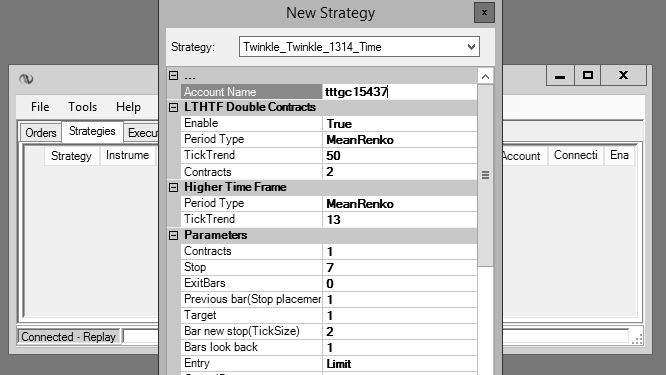Collapse the LTHTF Double Contracts section
Viewport: 666px width, 375px height.
coord(173,107)
